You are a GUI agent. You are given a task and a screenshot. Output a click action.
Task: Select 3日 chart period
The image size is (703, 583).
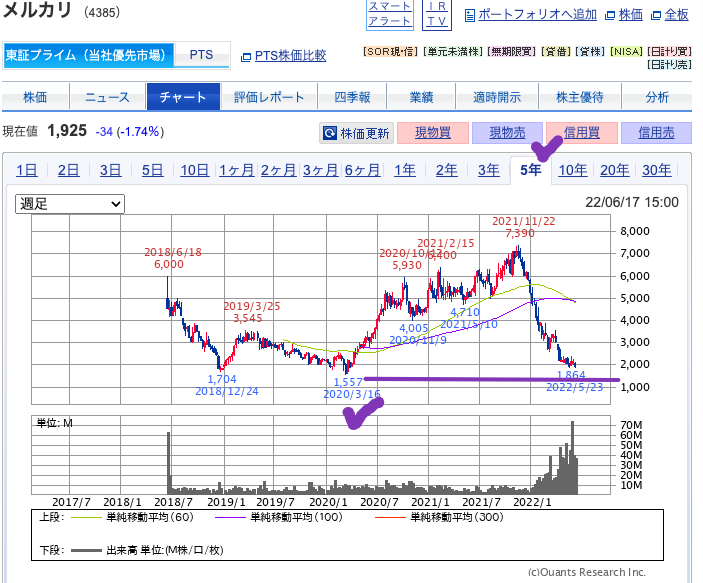pos(110,170)
